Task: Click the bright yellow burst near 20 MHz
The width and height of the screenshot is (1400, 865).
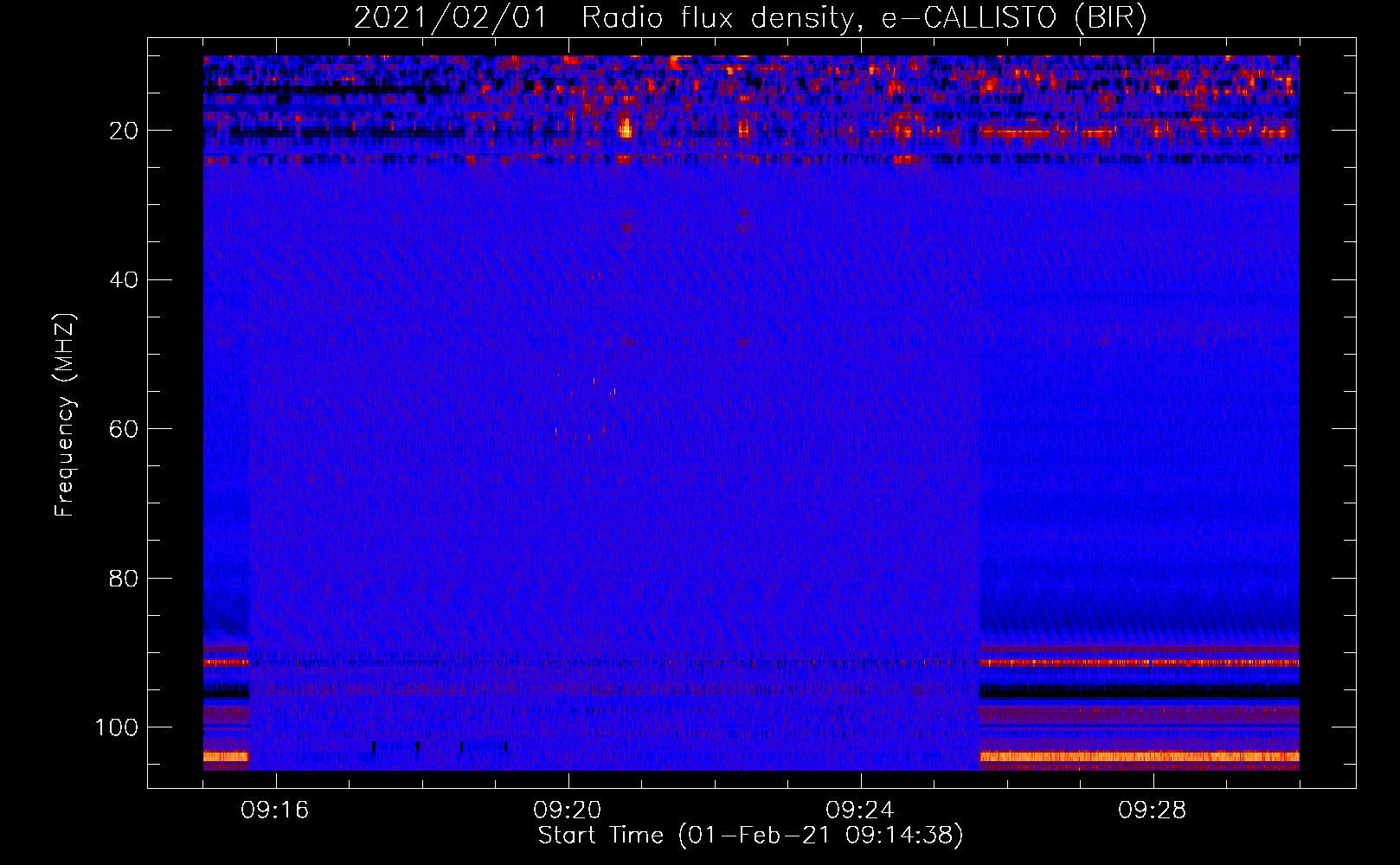Action: (x=626, y=130)
